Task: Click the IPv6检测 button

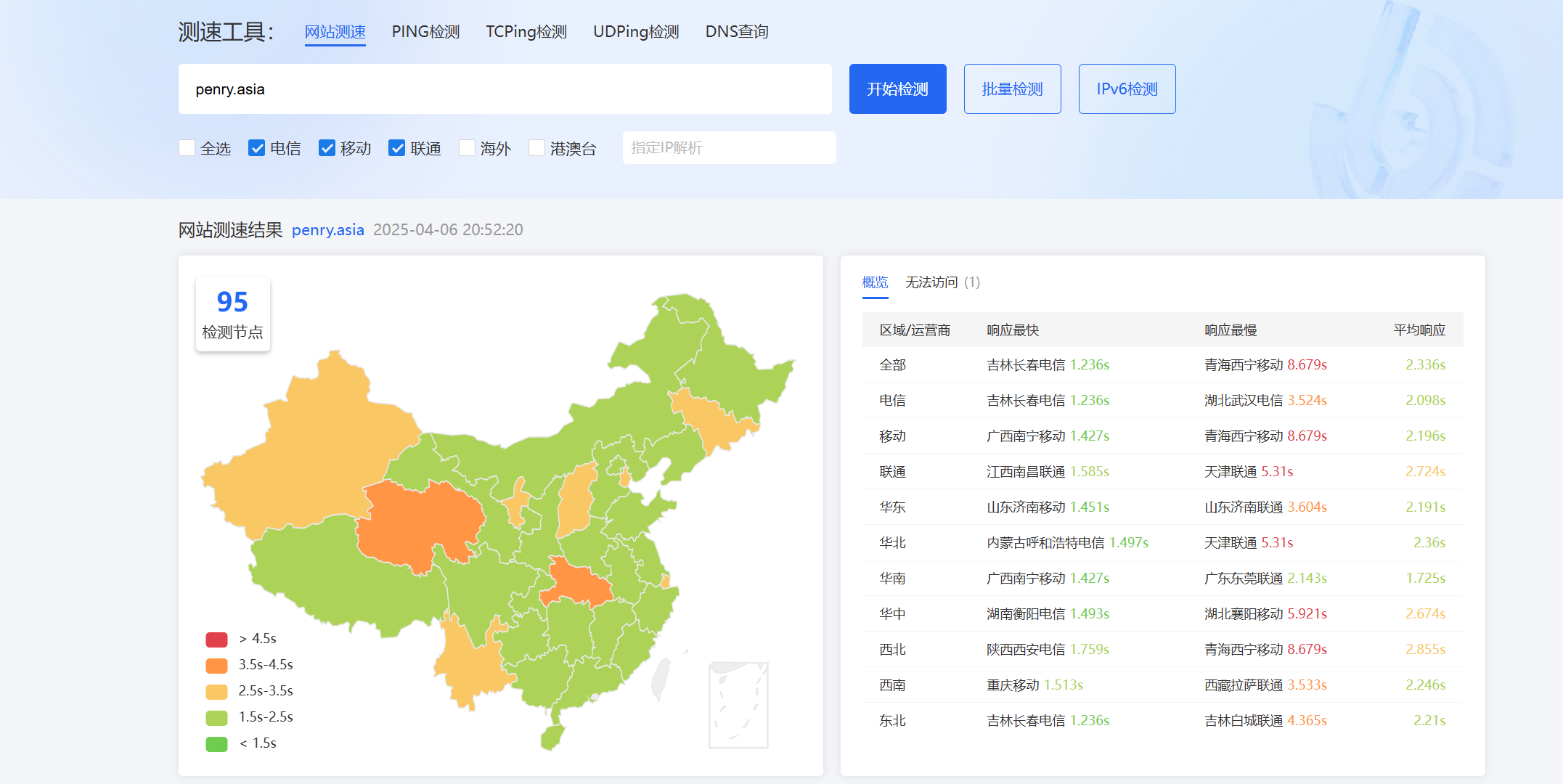Action: tap(1127, 89)
